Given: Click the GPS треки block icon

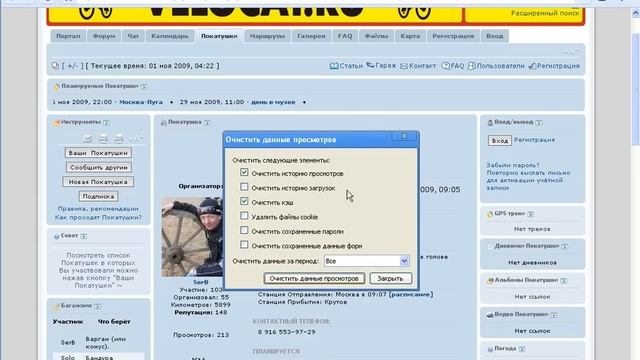Looking at the screenshot, I should coord(490,214).
